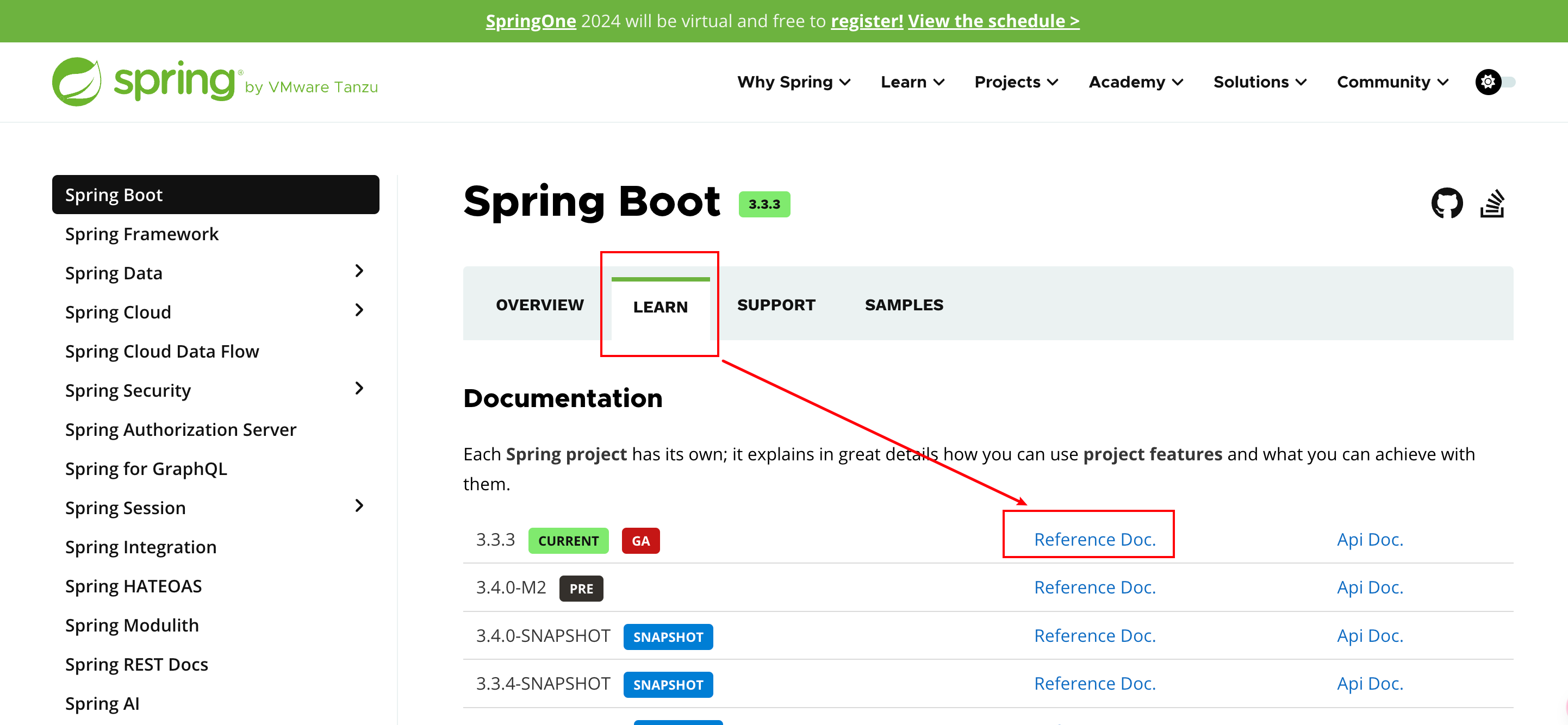Click the Spring leaf logo
The width and height of the screenshot is (1568, 725).
pos(77,82)
